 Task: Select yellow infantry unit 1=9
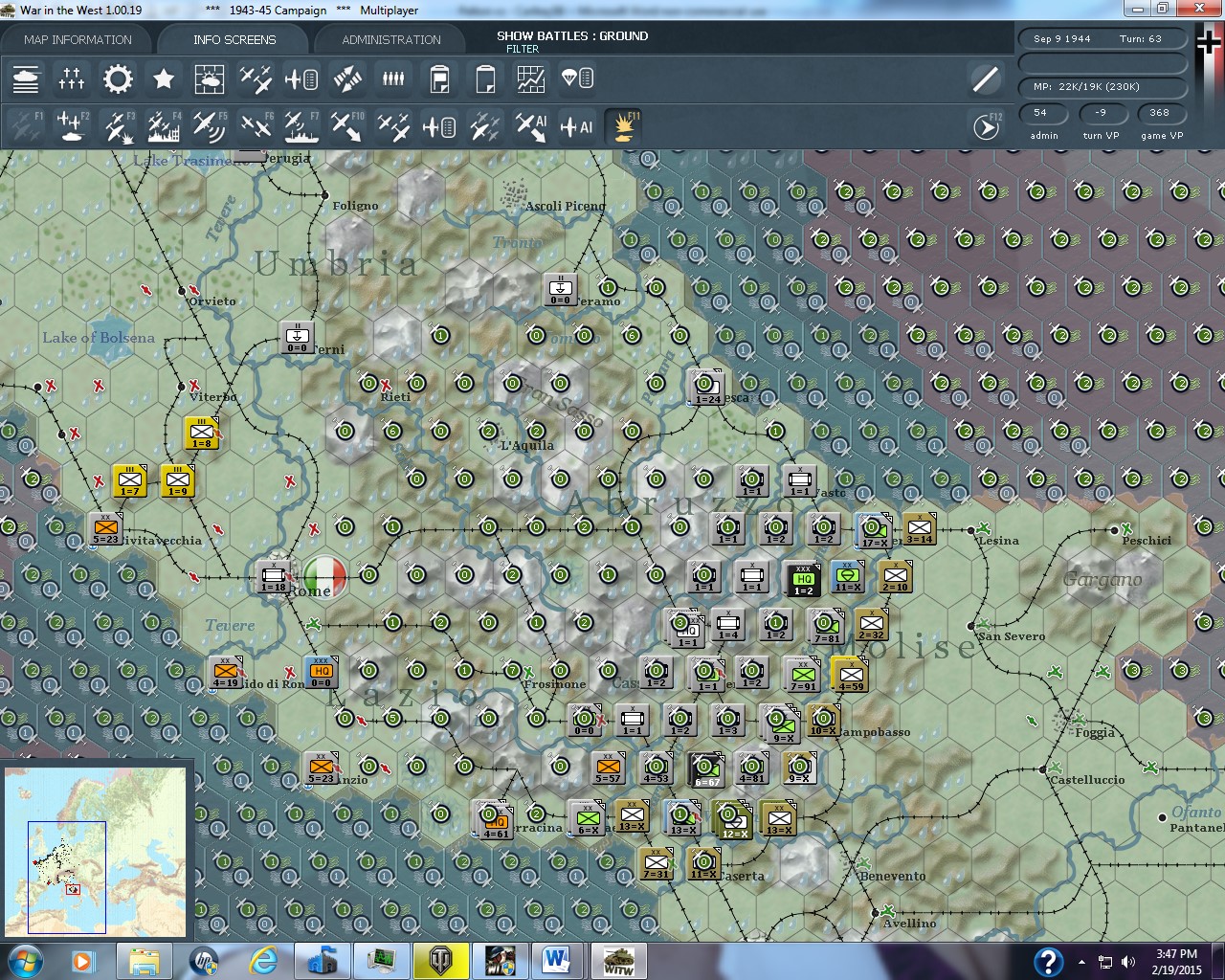[x=178, y=481]
